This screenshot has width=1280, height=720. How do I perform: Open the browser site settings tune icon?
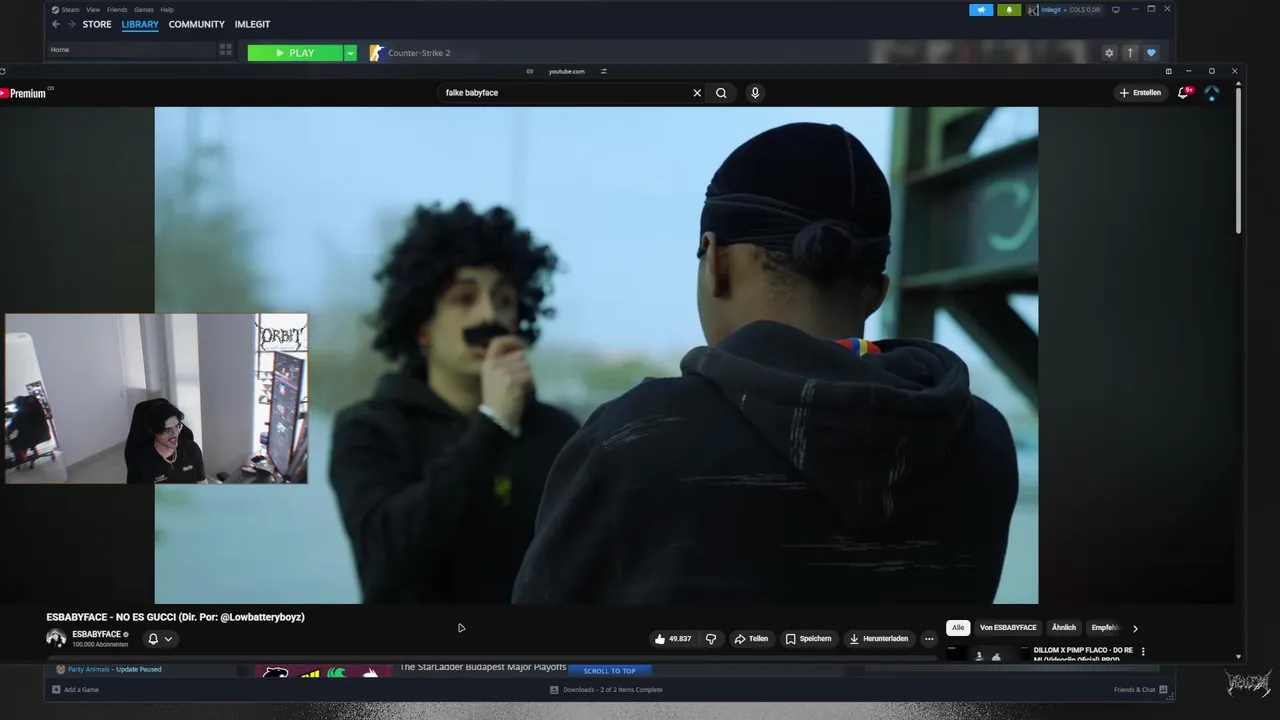click(604, 71)
